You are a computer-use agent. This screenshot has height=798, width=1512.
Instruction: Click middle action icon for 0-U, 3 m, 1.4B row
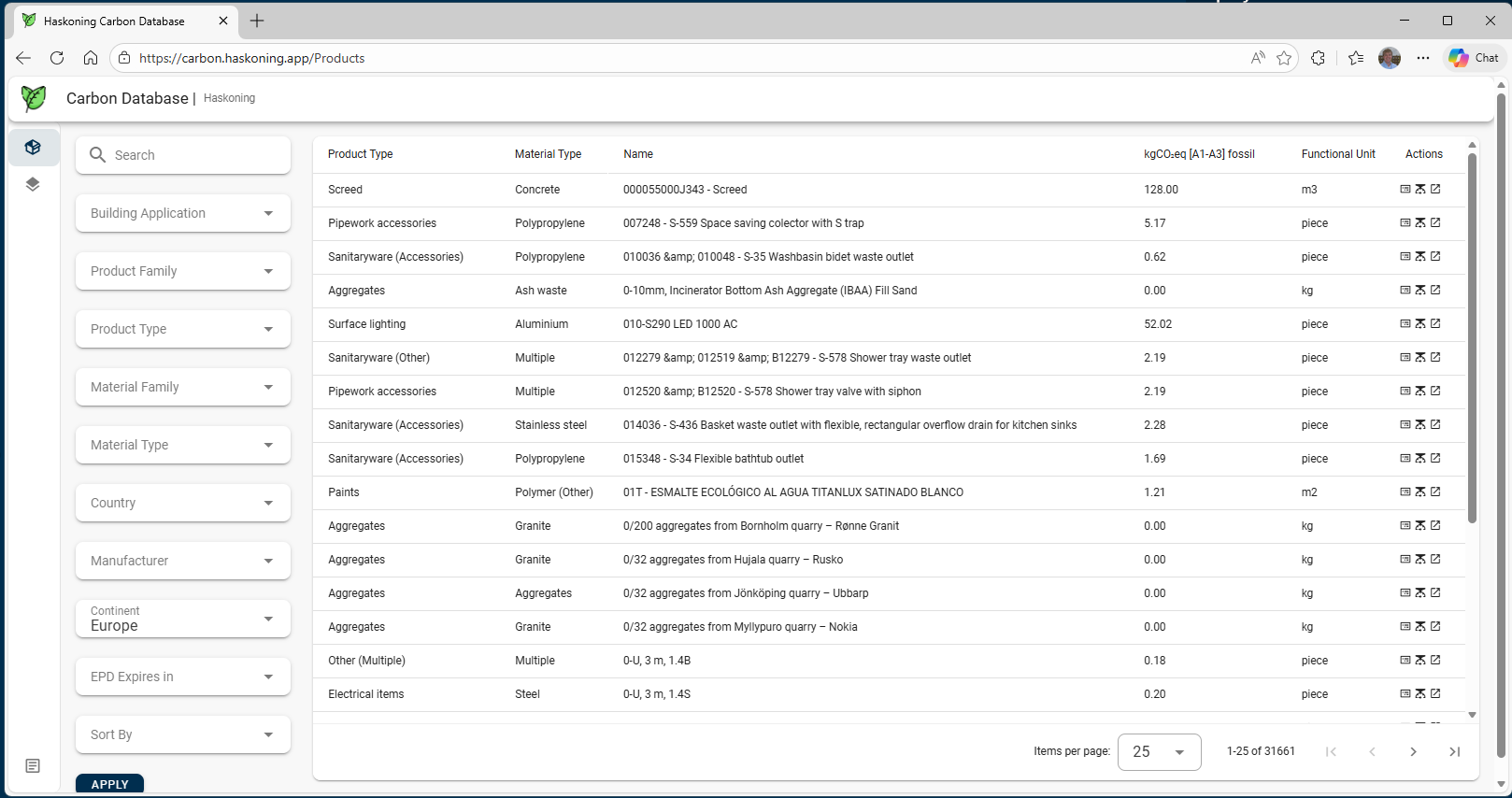pyautogui.click(x=1420, y=660)
